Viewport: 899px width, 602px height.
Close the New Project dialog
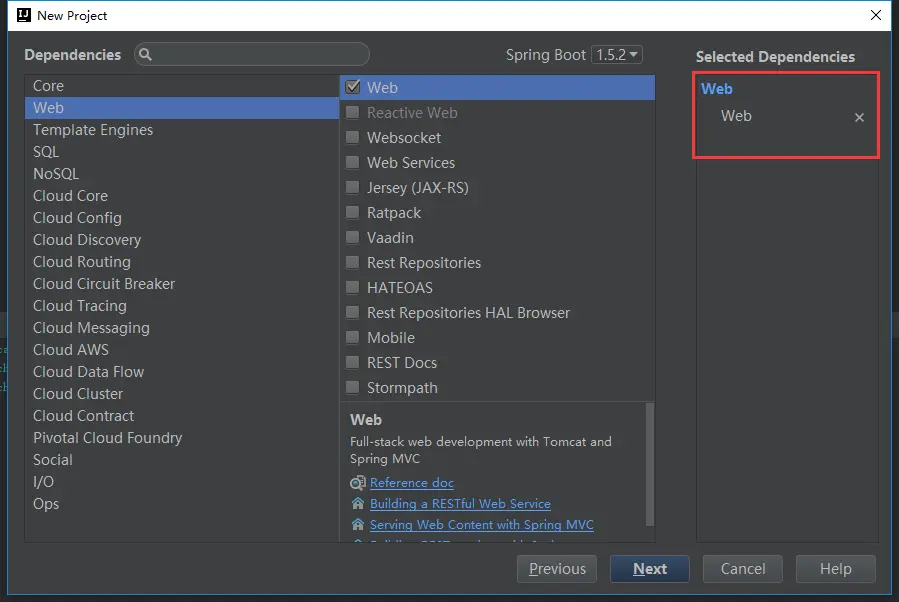click(x=875, y=15)
